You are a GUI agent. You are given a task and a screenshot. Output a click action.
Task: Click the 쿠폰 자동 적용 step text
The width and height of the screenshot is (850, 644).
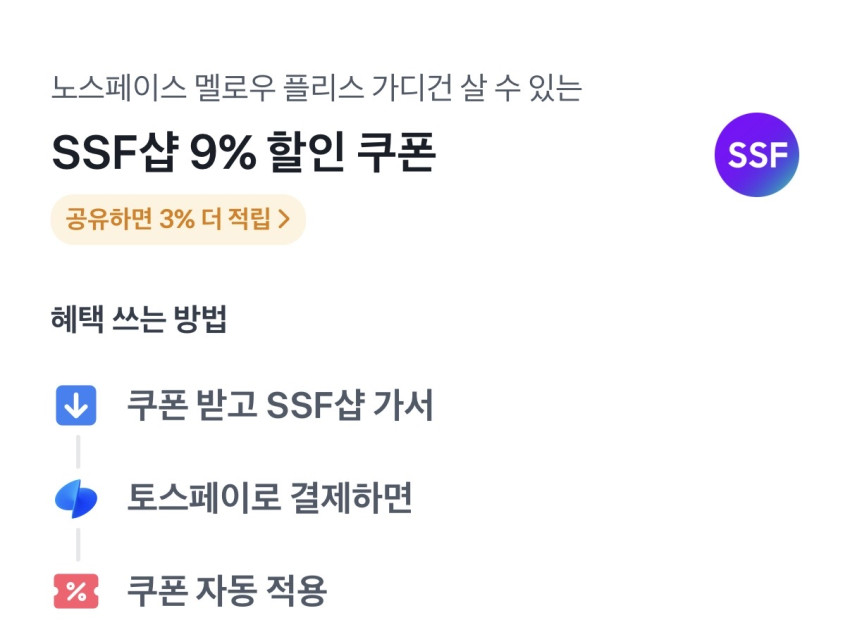coord(226,591)
